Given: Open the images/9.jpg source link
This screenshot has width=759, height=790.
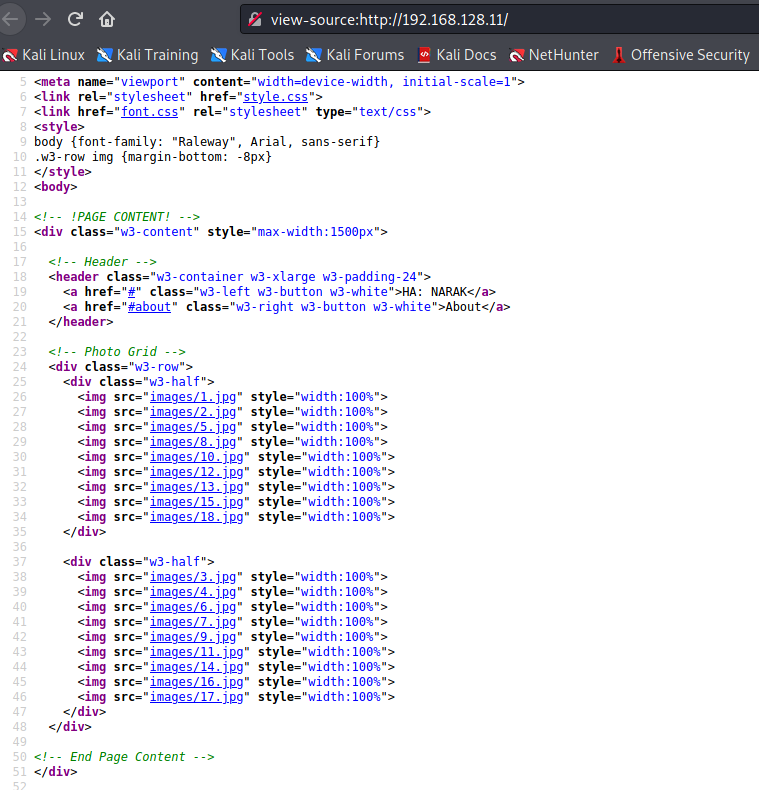Looking at the screenshot, I should (193, 637).
